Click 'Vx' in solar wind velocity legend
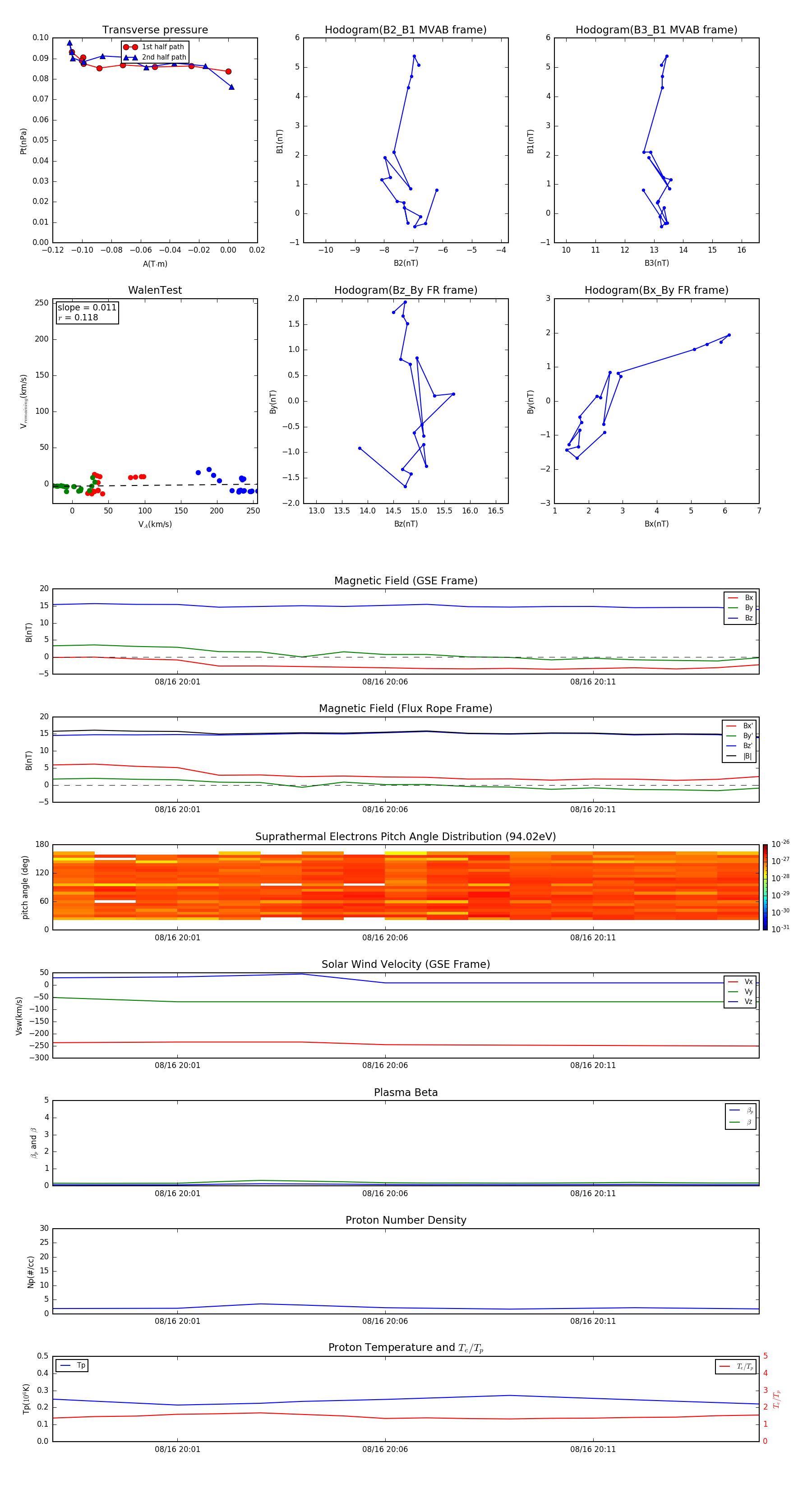 point(748,982)
